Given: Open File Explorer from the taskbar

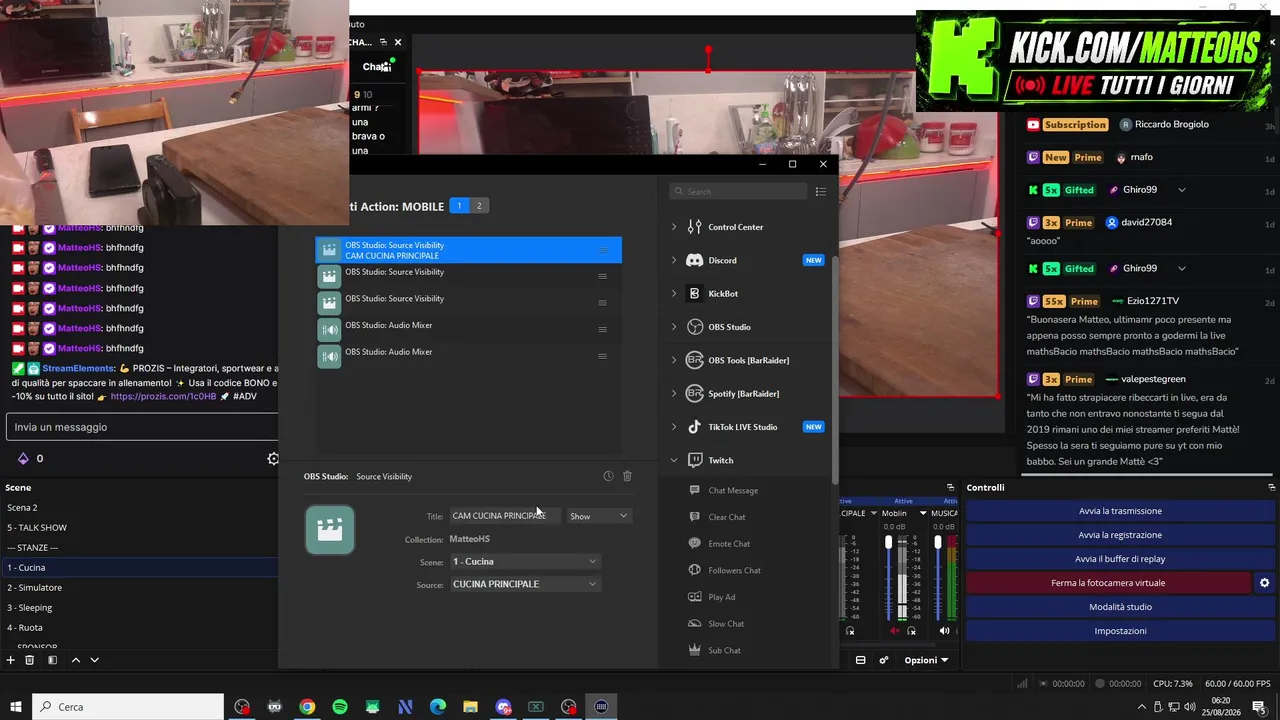Looking at the screenshot, I should click(471, 707).
